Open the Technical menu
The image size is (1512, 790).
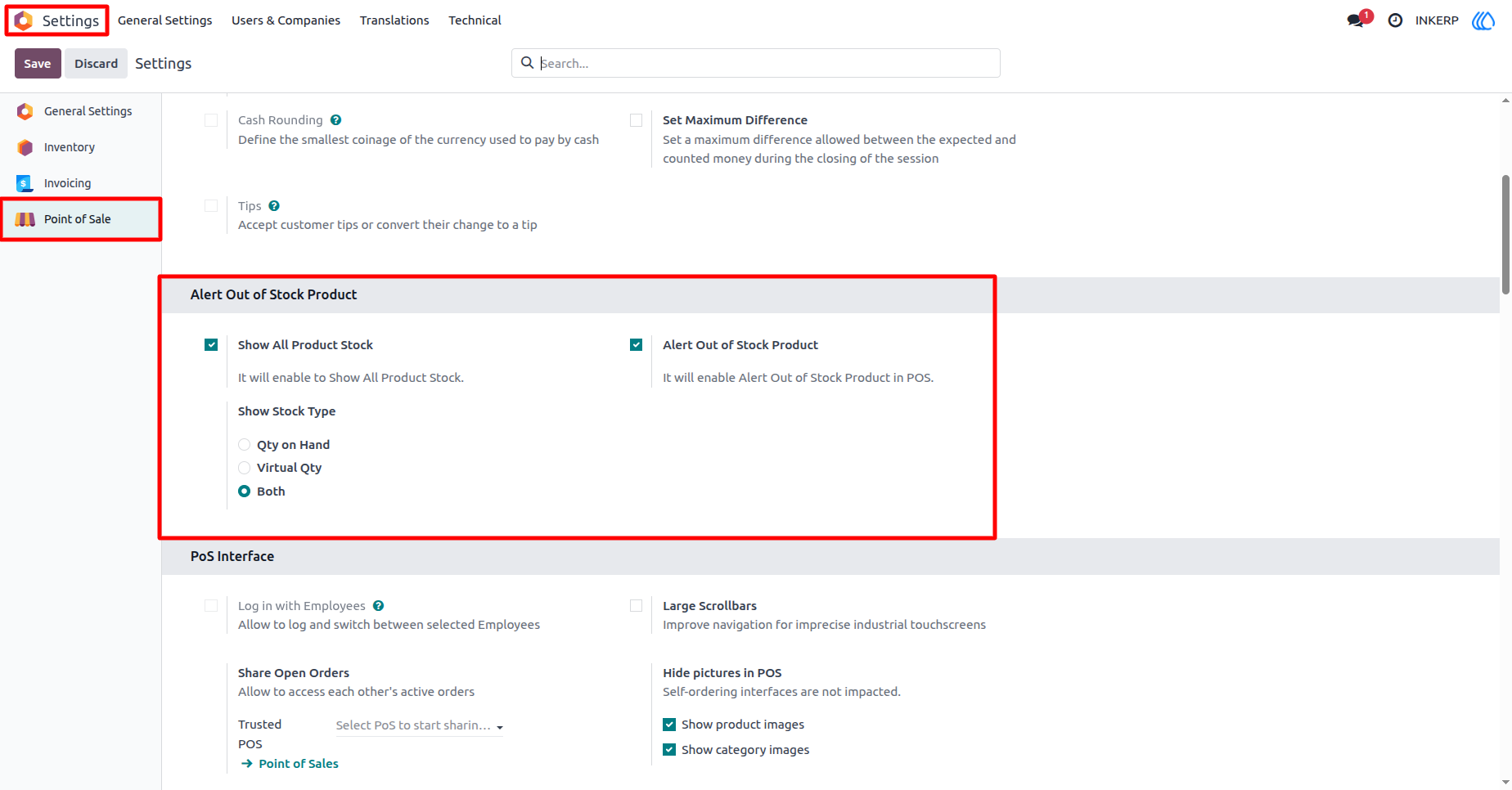[x=475, y=20]
